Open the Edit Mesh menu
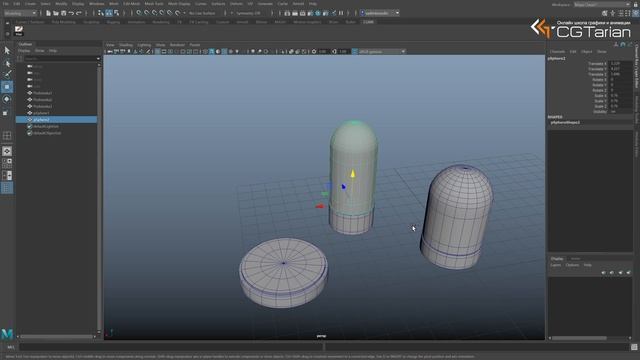This screenshot has width=640, height=360. pos(131,4)
